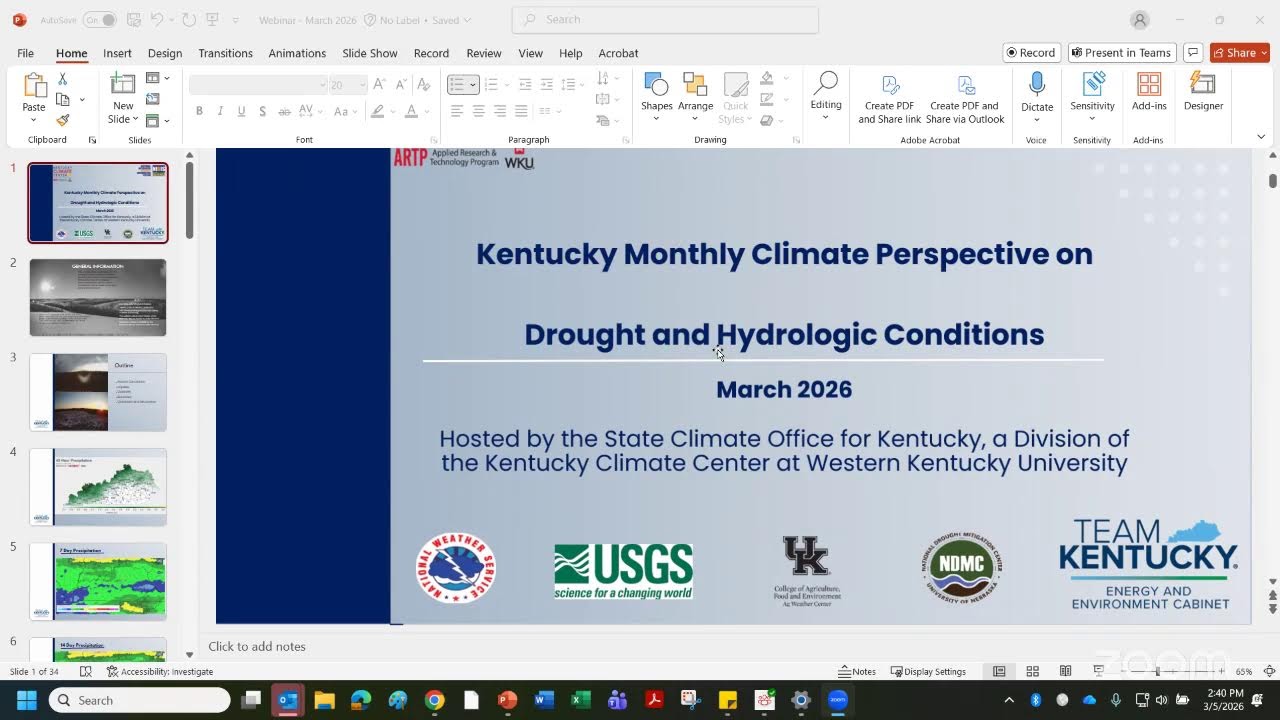Open the Slide Show tab
Viewport: 1280px width, 720px height.
click(x=370, y=53)
